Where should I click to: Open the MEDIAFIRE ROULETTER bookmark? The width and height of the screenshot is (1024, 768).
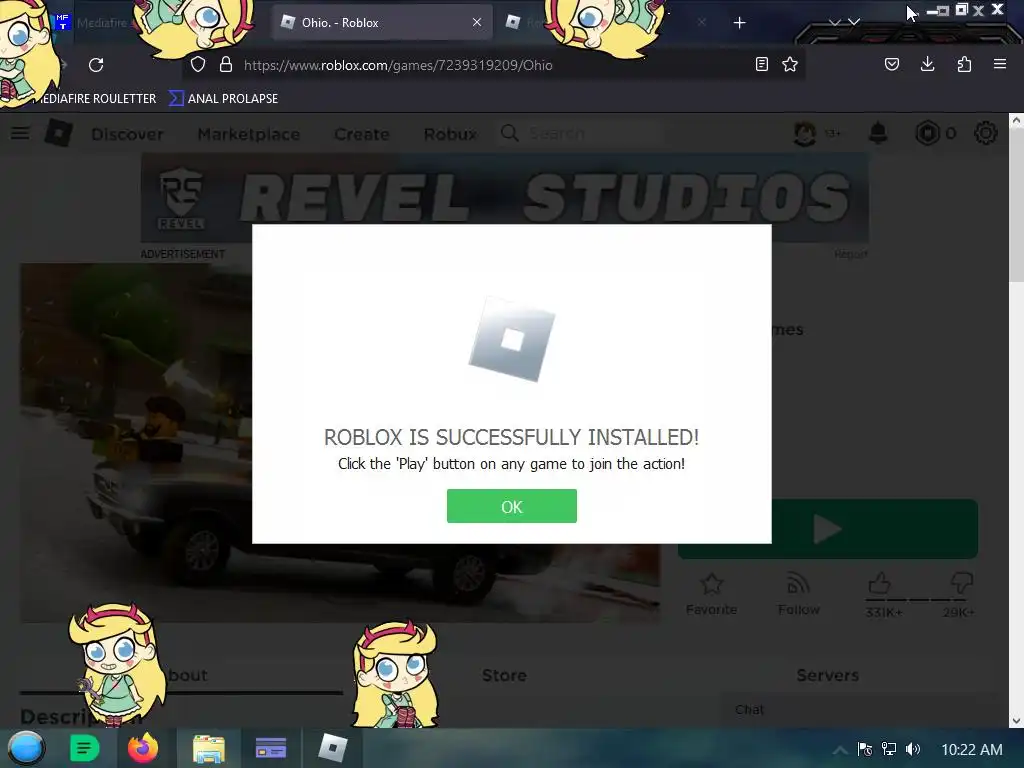tap(93, 99)
